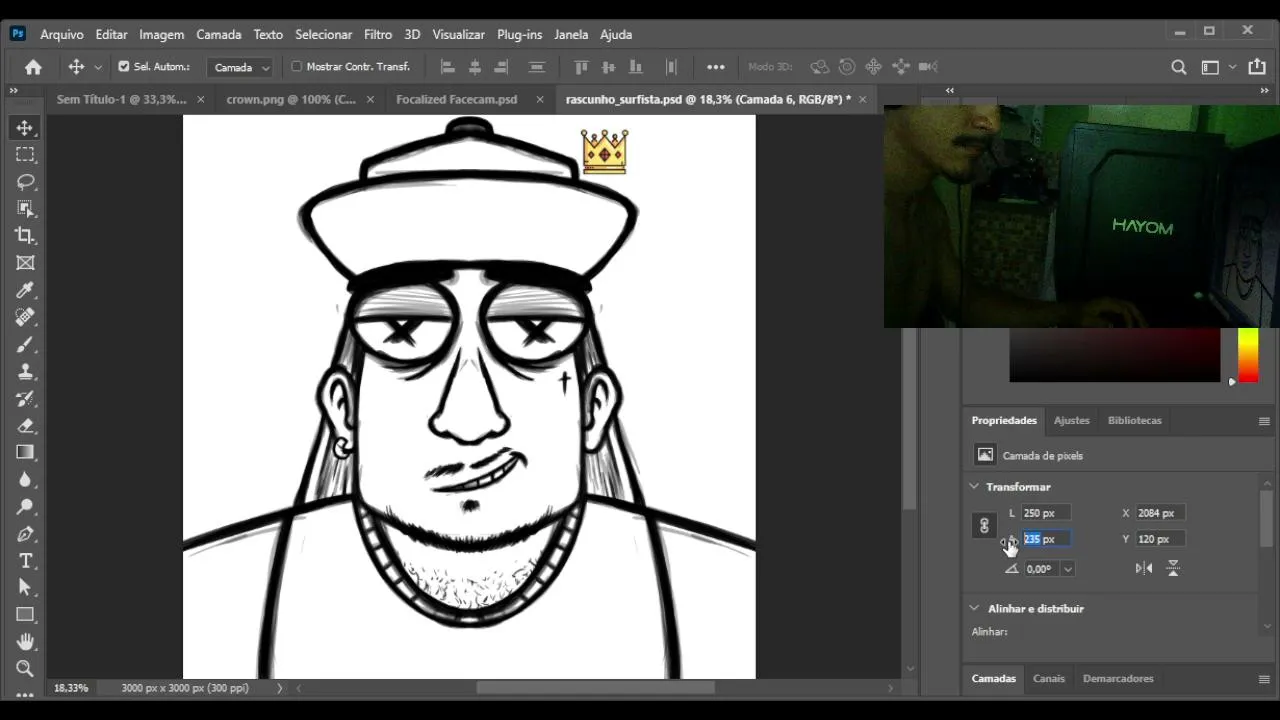Open the Arquivo menu
The height and width of the screenshot is (720, 1280).
[62, 34]
